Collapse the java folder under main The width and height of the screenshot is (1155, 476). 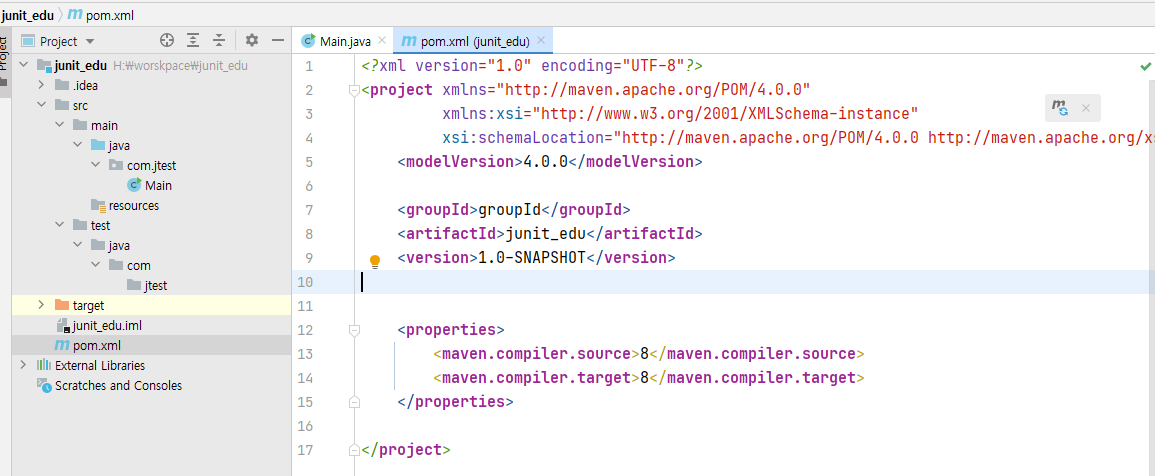(78, 145)
